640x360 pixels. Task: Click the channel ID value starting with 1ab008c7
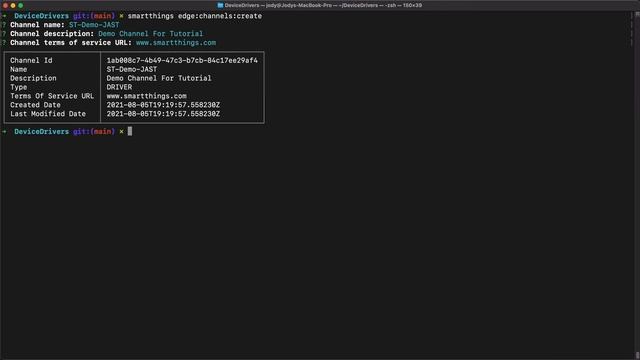coord(182,60)
